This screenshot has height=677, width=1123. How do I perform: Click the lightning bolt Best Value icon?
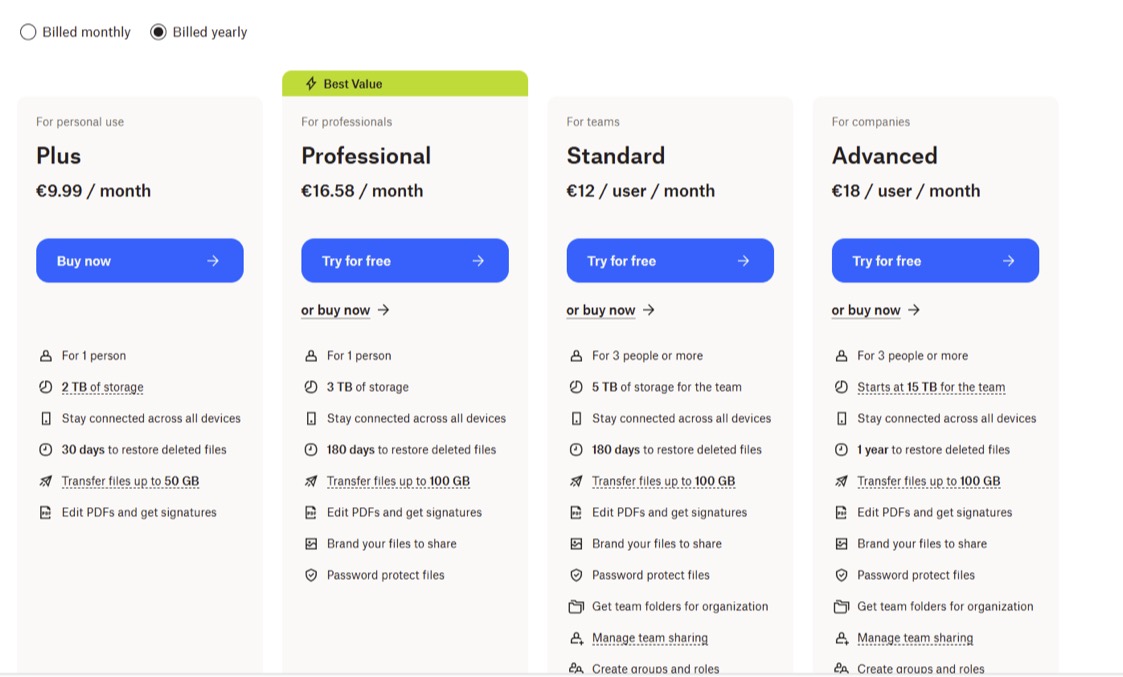tap(311, 84)
